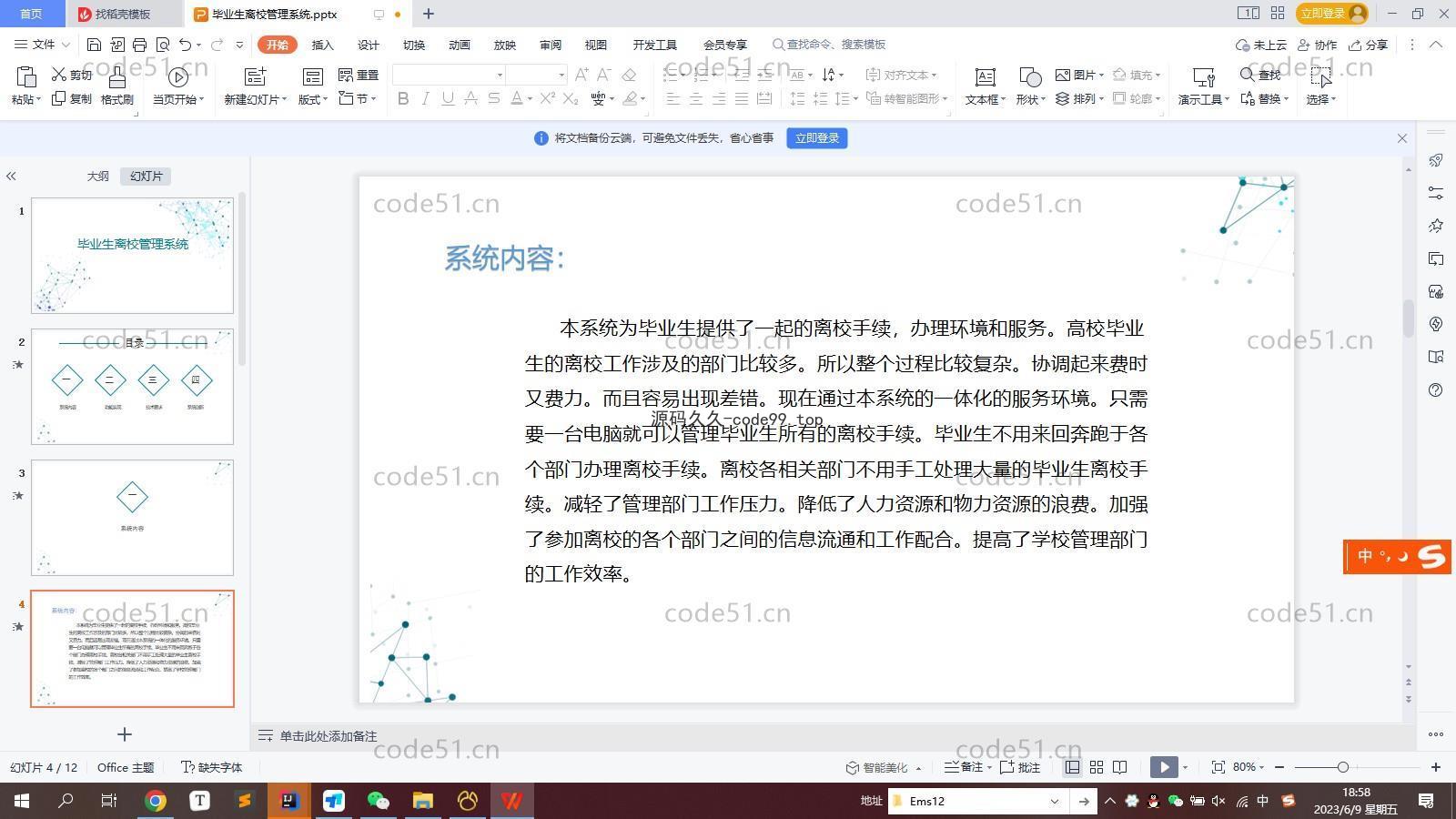This screenshot has width=1456, height=819.
Task: Toggle Italic formatting
Action: [x=425, y=98]
